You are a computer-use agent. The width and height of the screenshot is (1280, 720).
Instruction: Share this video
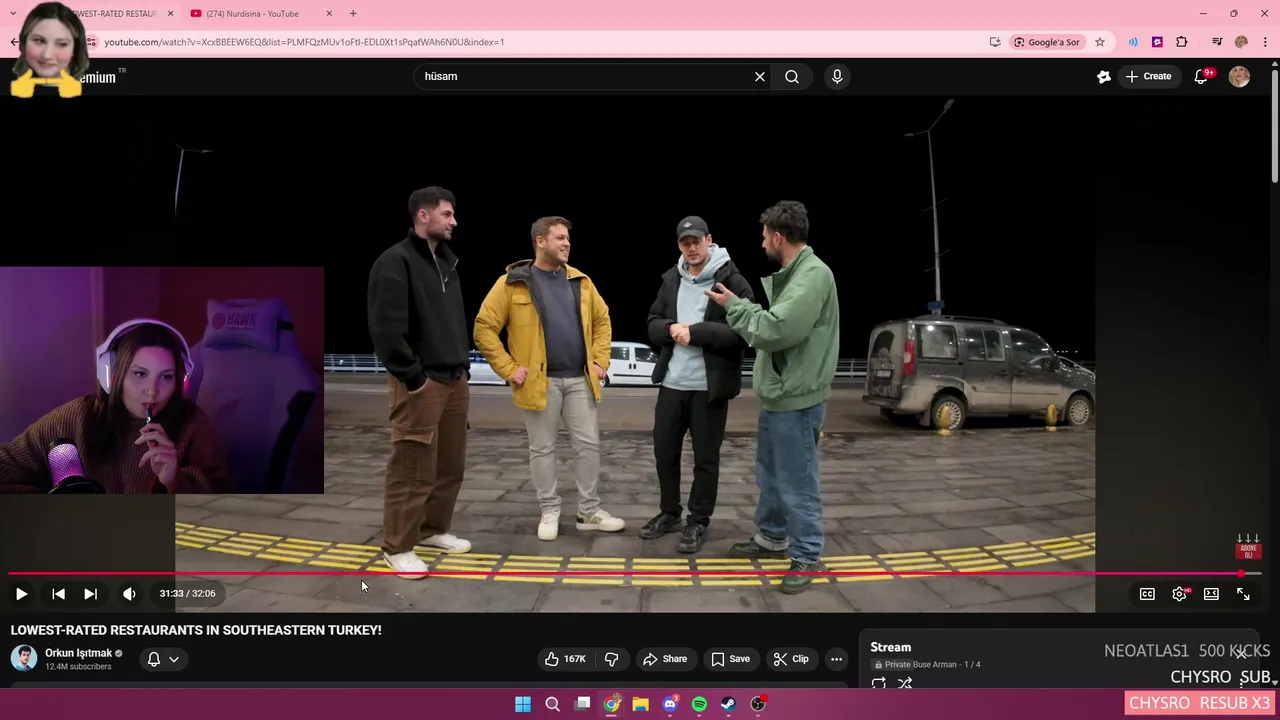[x=665, y=659]
